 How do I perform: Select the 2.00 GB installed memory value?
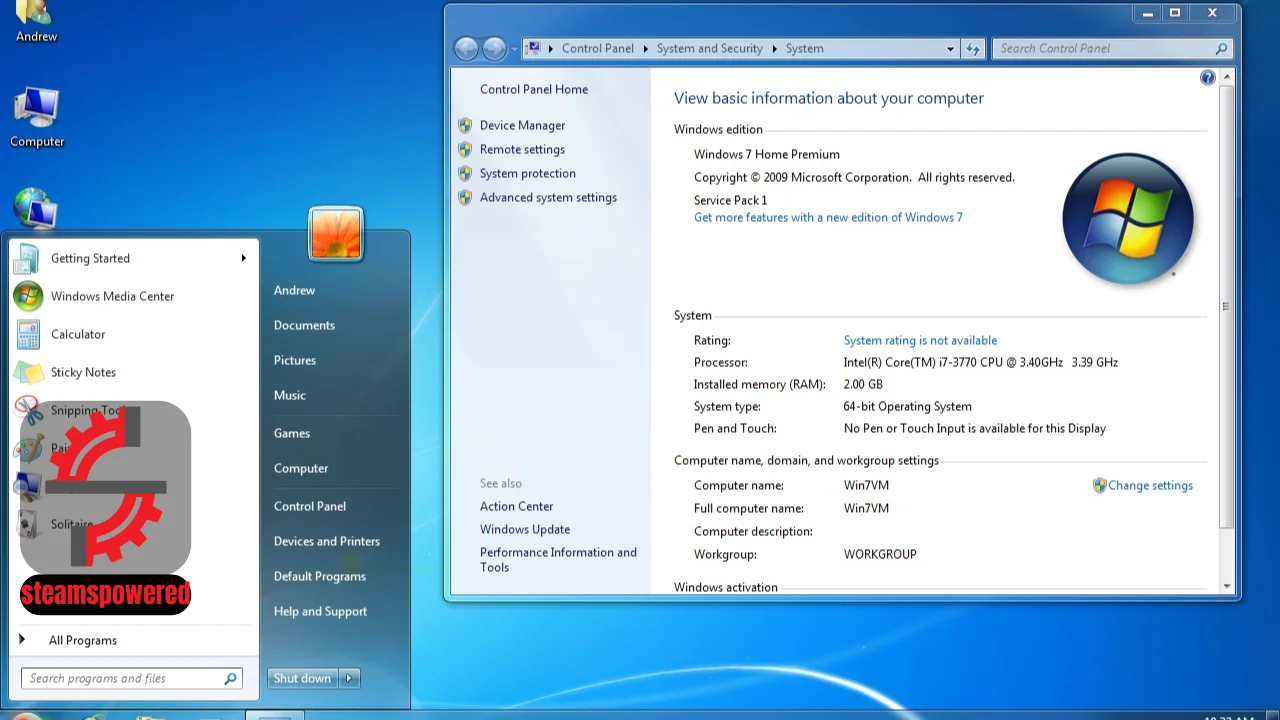(863, 384)
